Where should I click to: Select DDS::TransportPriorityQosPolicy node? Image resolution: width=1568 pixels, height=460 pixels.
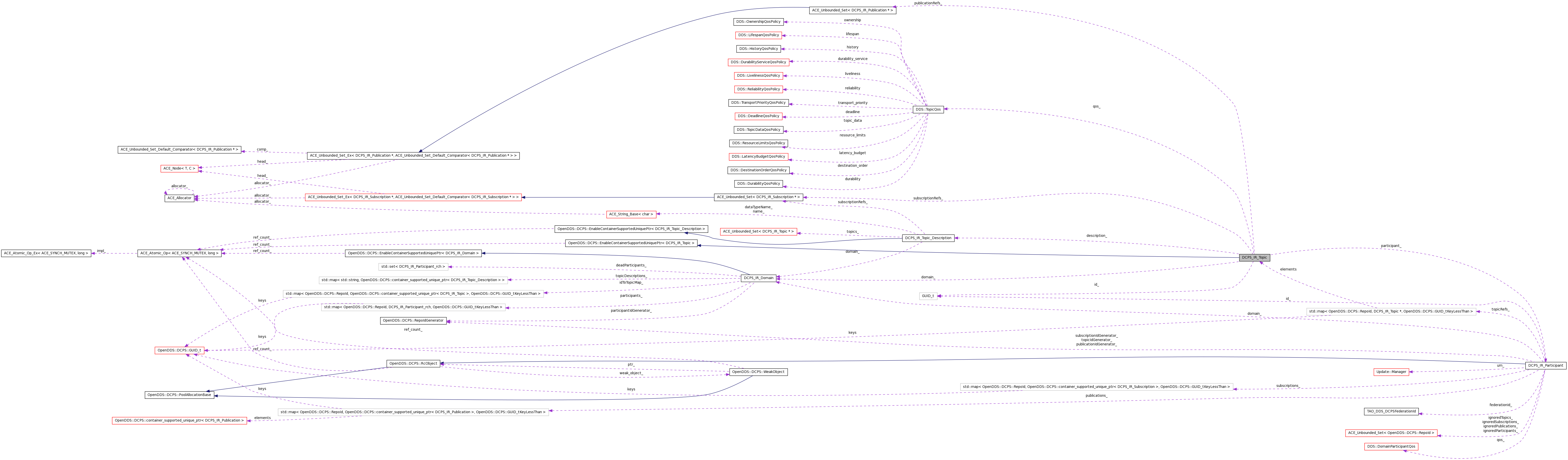758,103
